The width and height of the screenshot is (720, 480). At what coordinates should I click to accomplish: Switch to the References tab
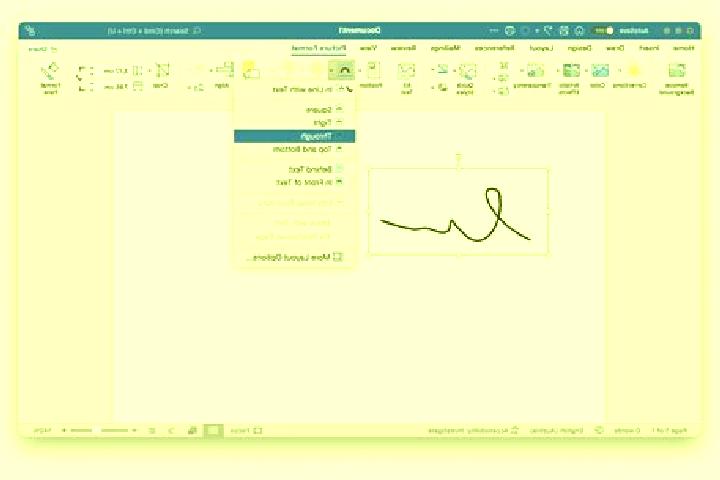click(x=495, y=48)
